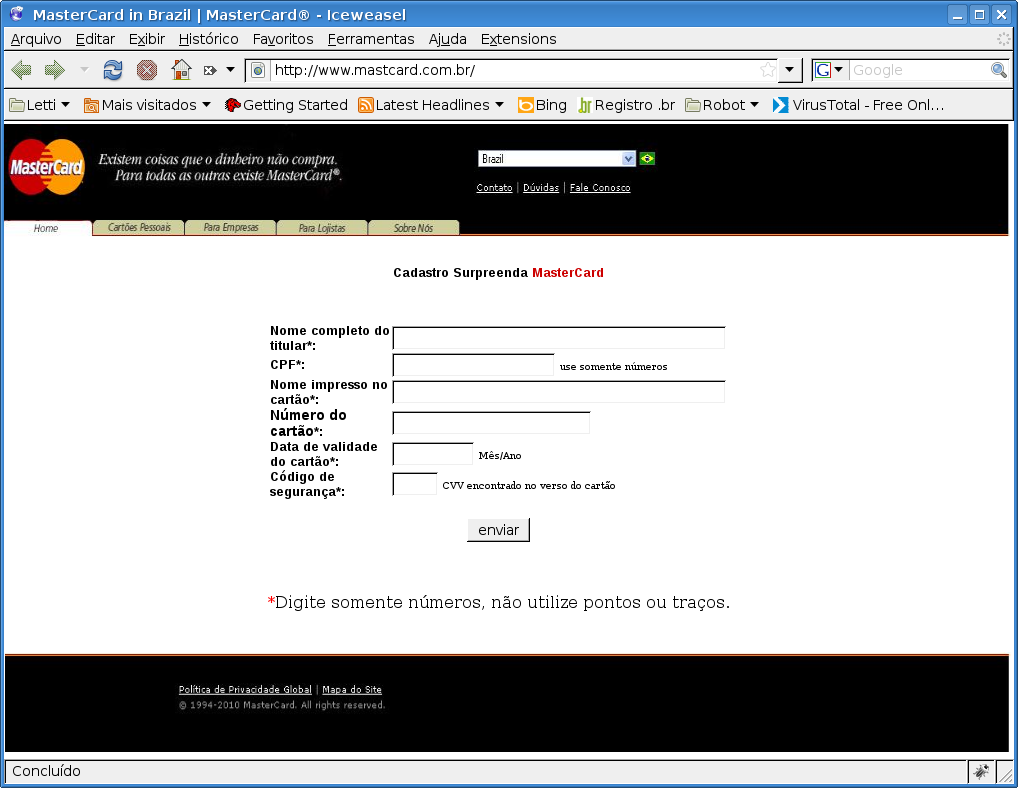Maximize the Iceweasel window
The height and width of the screenshot is (788, 1018).
tap(980, 14)
